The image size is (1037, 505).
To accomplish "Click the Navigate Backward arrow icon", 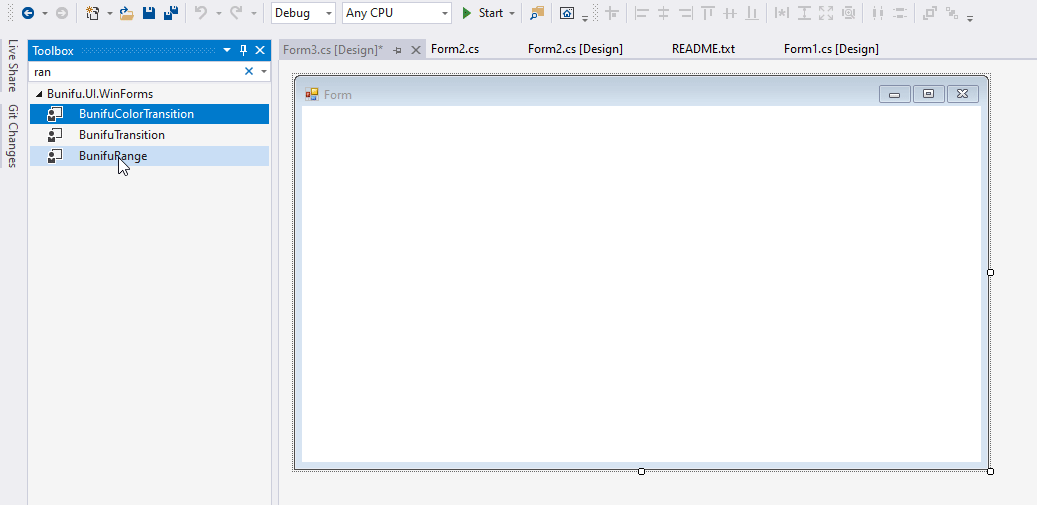I will tap(28, 13).
